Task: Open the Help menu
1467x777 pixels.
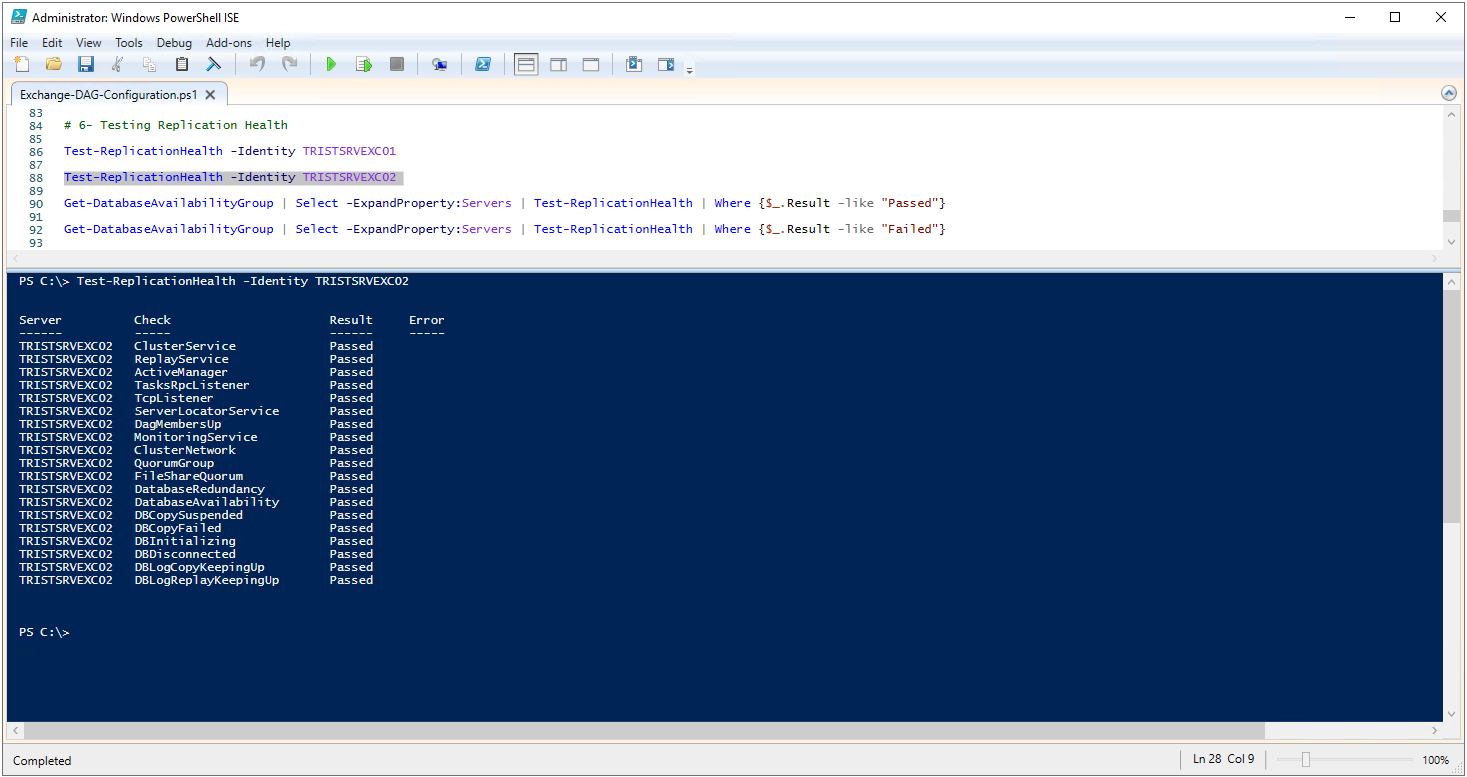Action: coord(278,43)
